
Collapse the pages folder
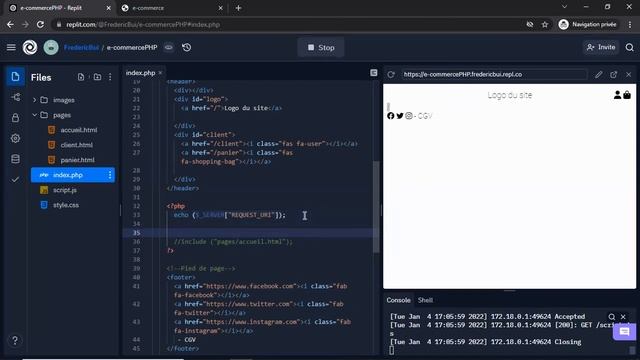(x=34, y=115)
